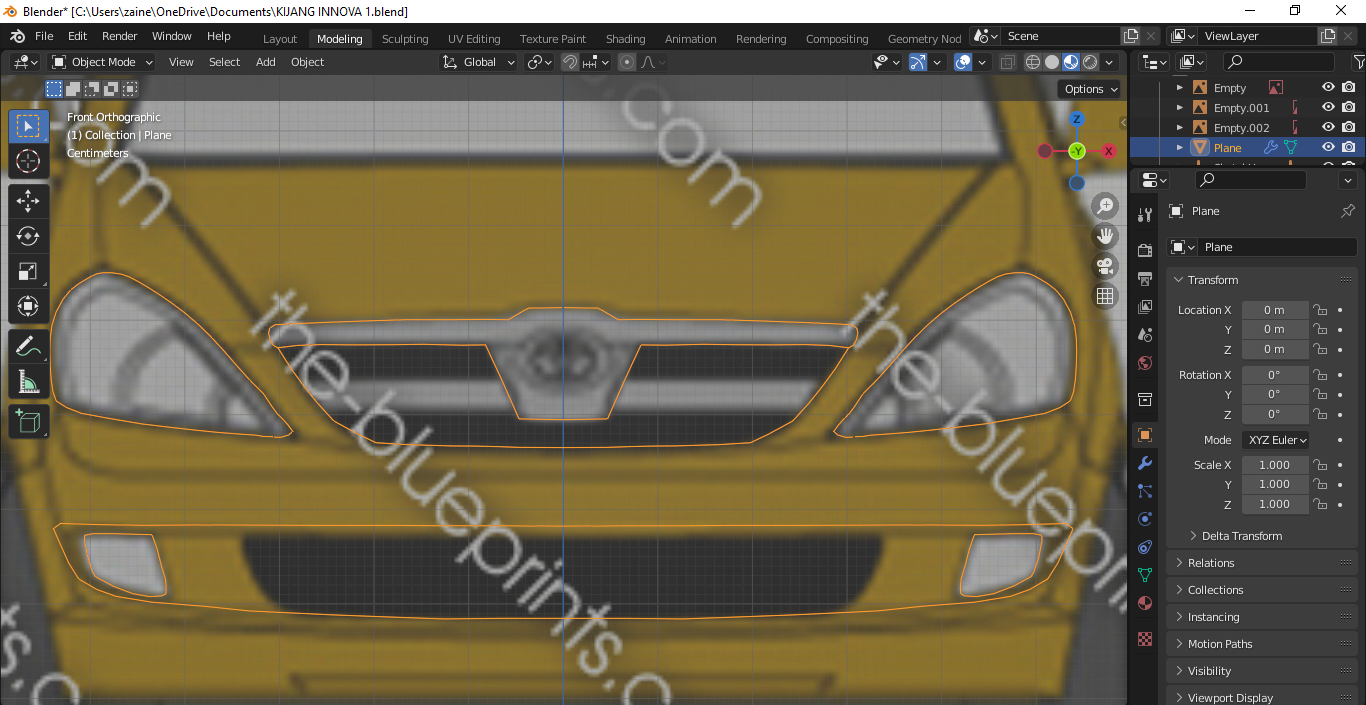Activate the Annotate pencil tool

click(x=28, y=347)
